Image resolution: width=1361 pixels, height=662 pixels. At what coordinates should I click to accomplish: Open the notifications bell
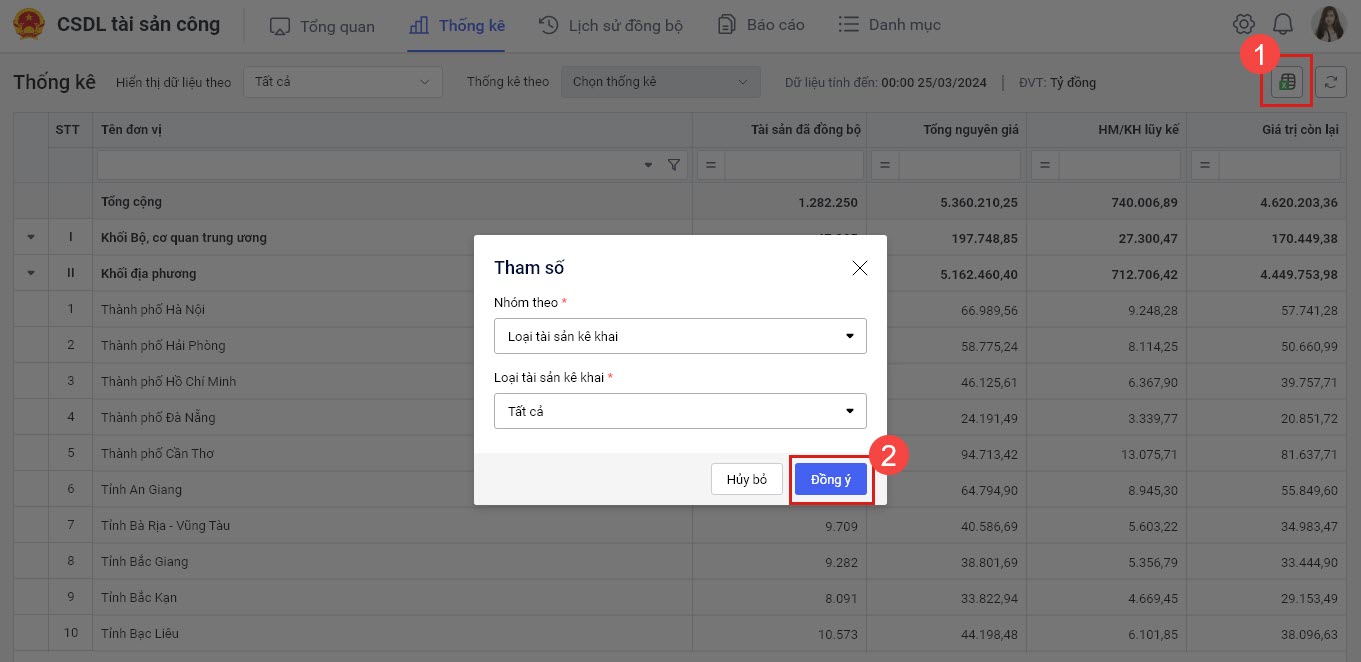(x=1282, y=25)
